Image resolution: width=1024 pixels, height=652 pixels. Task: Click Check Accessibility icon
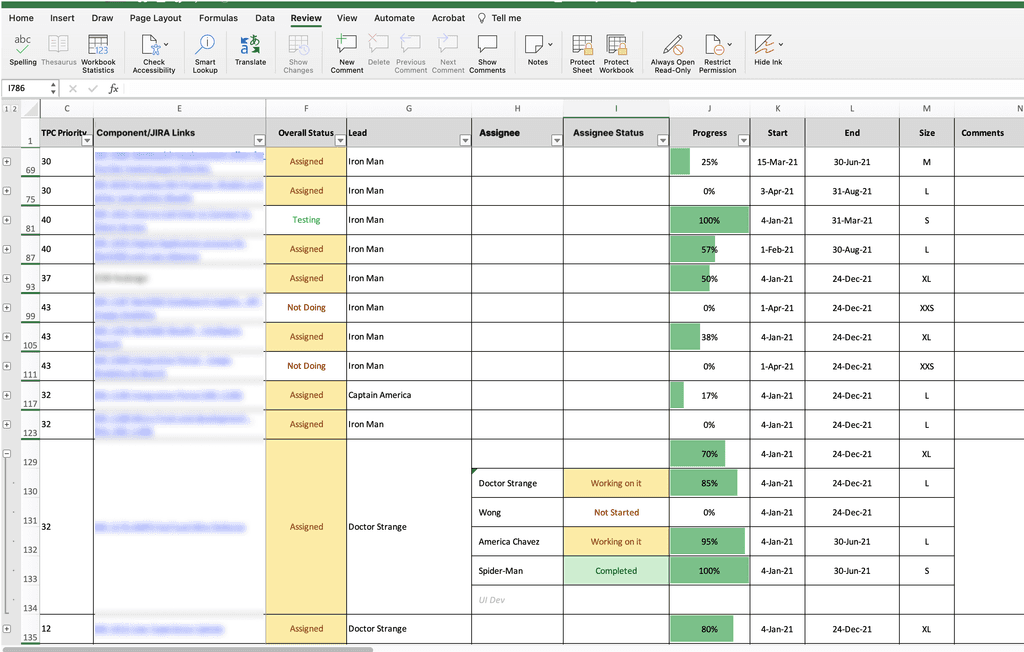(151, 44)
